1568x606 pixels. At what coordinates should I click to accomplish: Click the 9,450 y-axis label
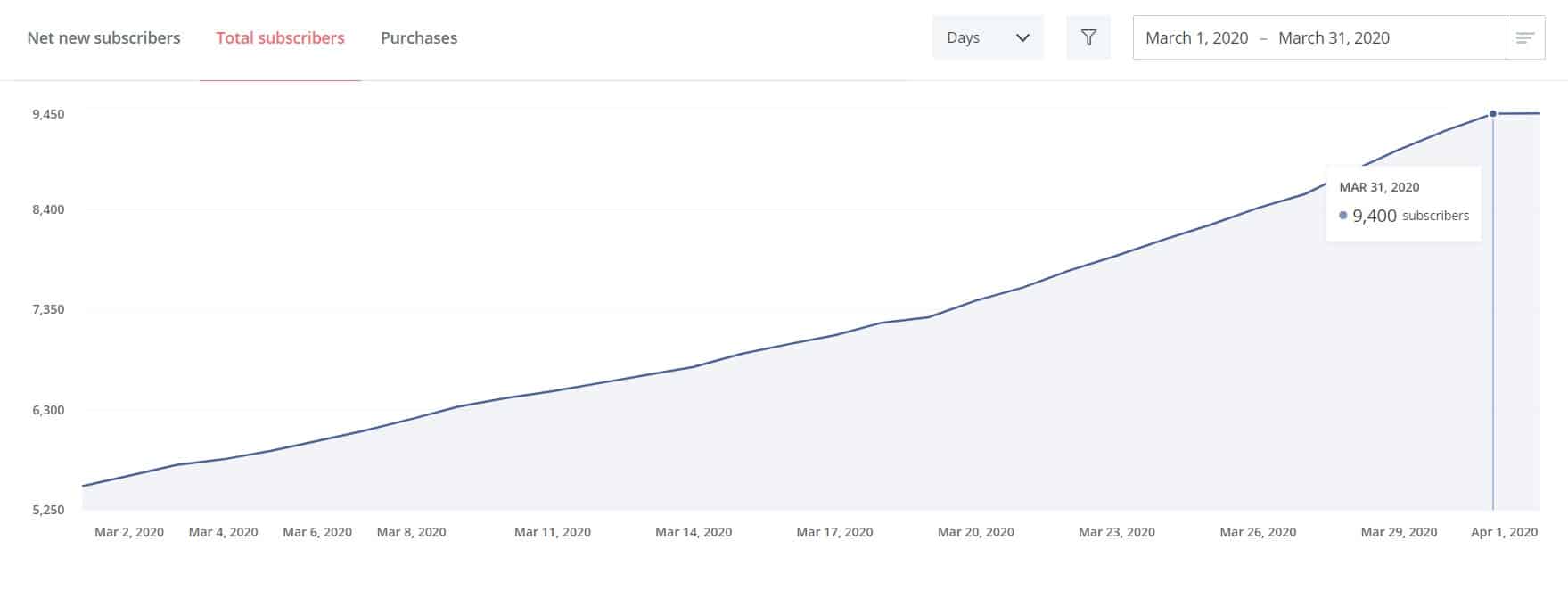pos(48,114)
